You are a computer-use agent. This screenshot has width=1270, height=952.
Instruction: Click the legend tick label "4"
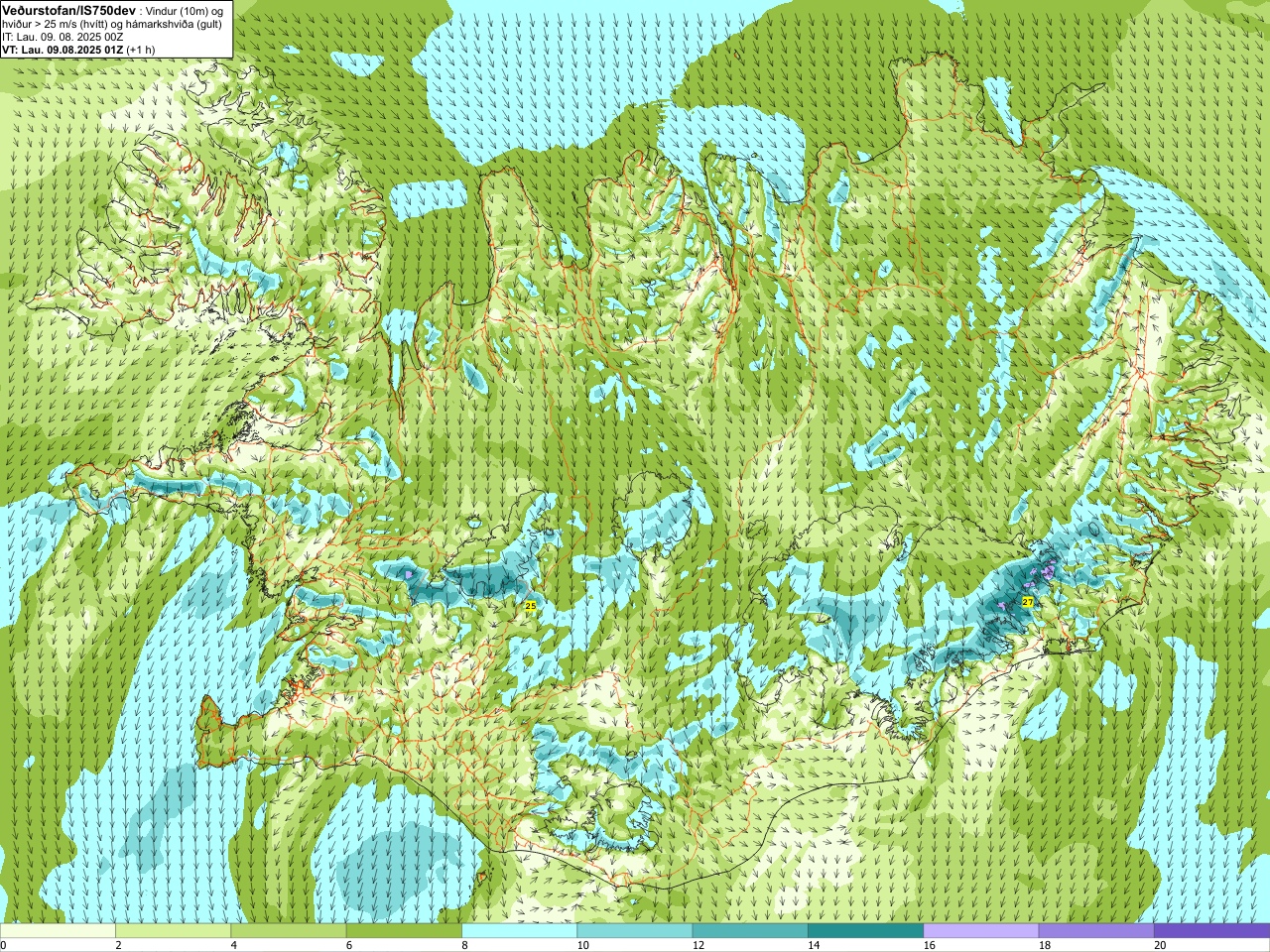[233, 945]
